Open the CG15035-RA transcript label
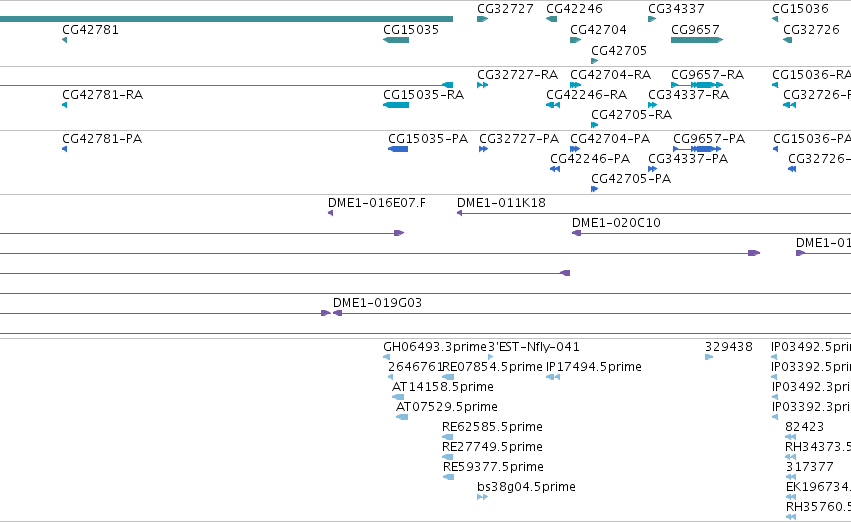The height and width of the screenshot is (522, 851). tap(423, 95)
